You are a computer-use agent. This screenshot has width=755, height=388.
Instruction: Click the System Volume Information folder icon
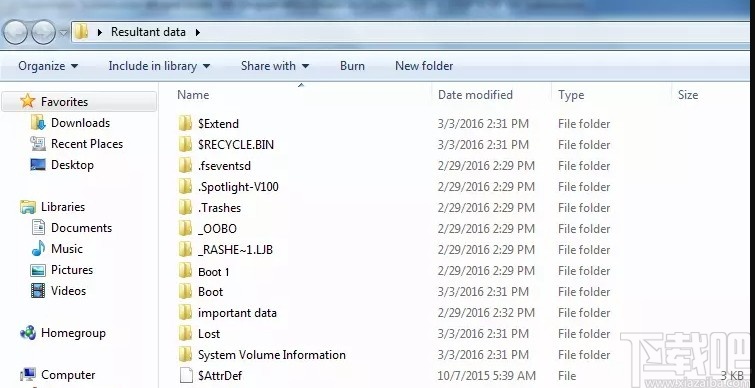pyautogui.click(x=185, y=354)
